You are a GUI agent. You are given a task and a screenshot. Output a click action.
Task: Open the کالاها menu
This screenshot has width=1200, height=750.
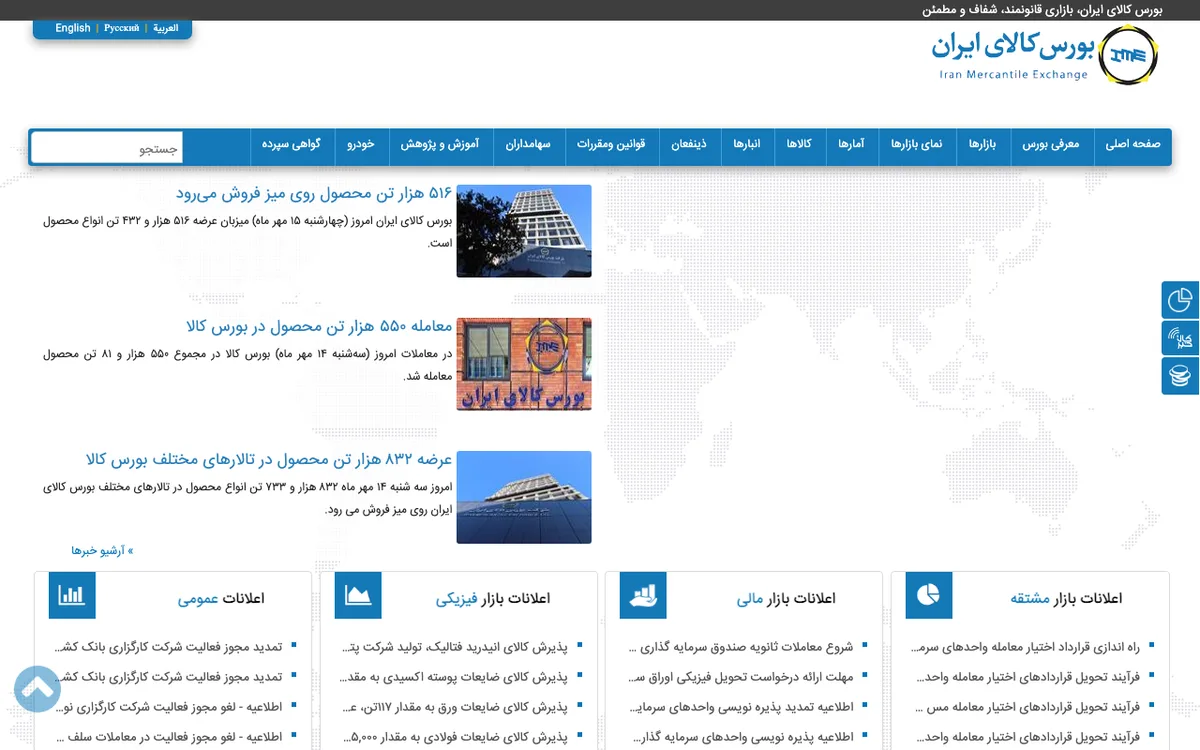(x=798, y=145)
